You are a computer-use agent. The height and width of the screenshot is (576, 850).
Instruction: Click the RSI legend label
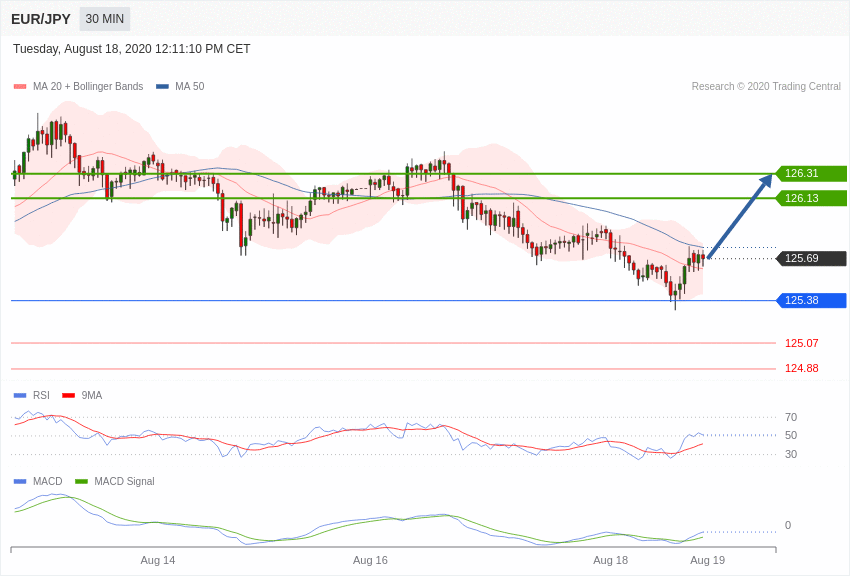click(41, 396)
